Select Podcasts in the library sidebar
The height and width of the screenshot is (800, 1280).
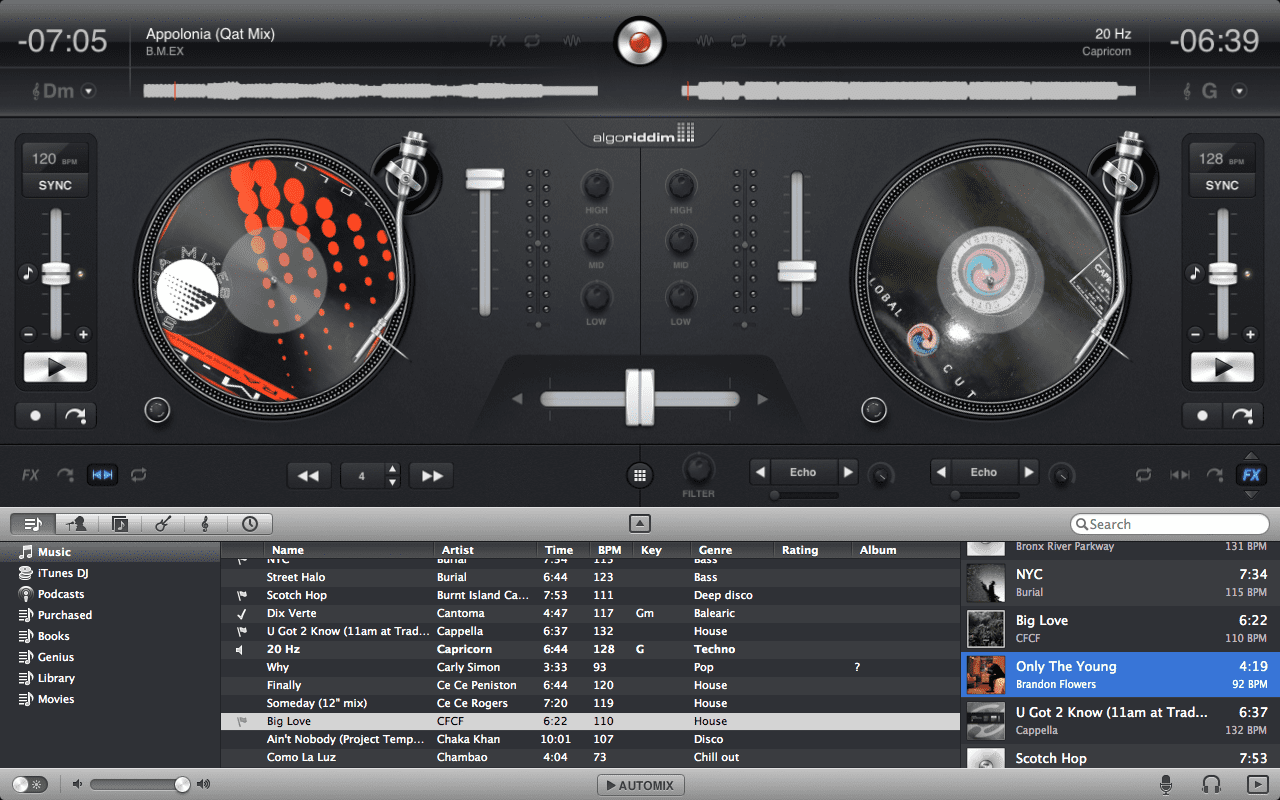pyautogui.click(x=60, y=594)
